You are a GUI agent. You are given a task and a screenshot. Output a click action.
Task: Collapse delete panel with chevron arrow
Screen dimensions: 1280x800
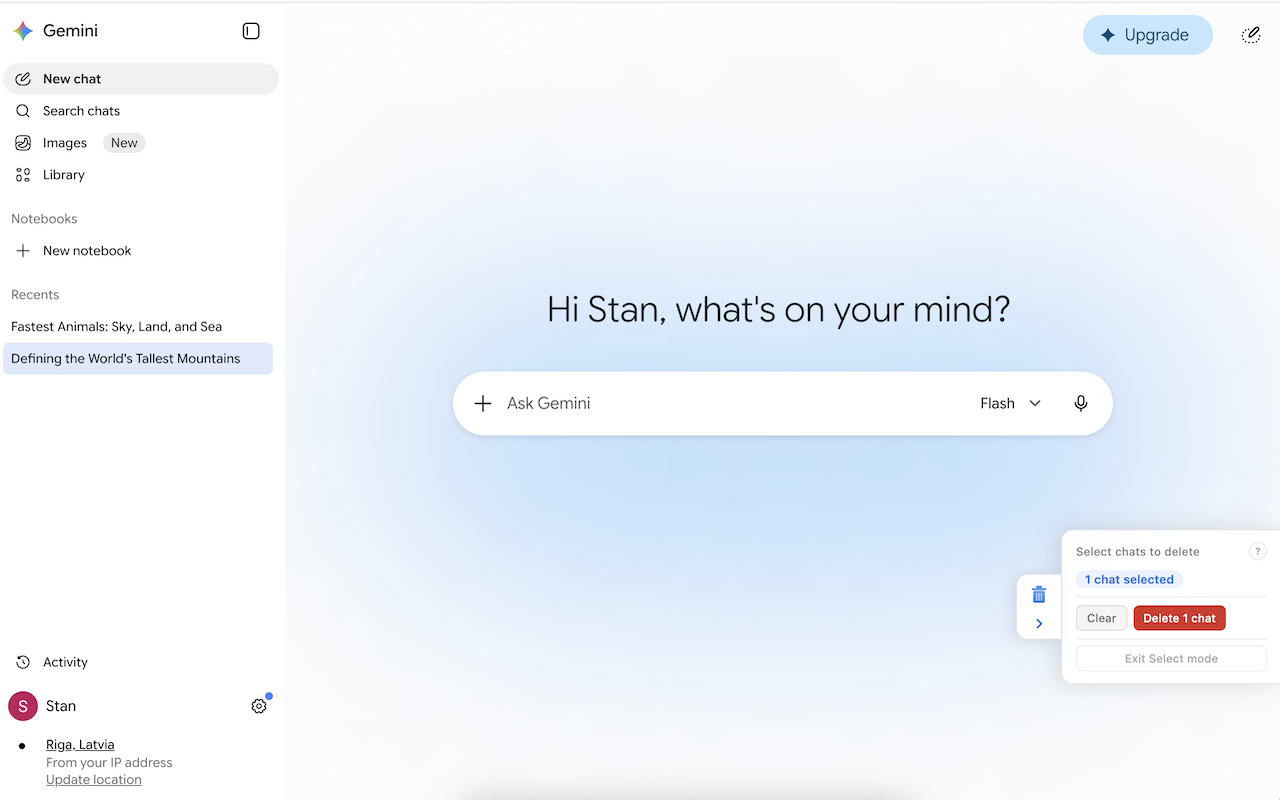coord(1039,624)
